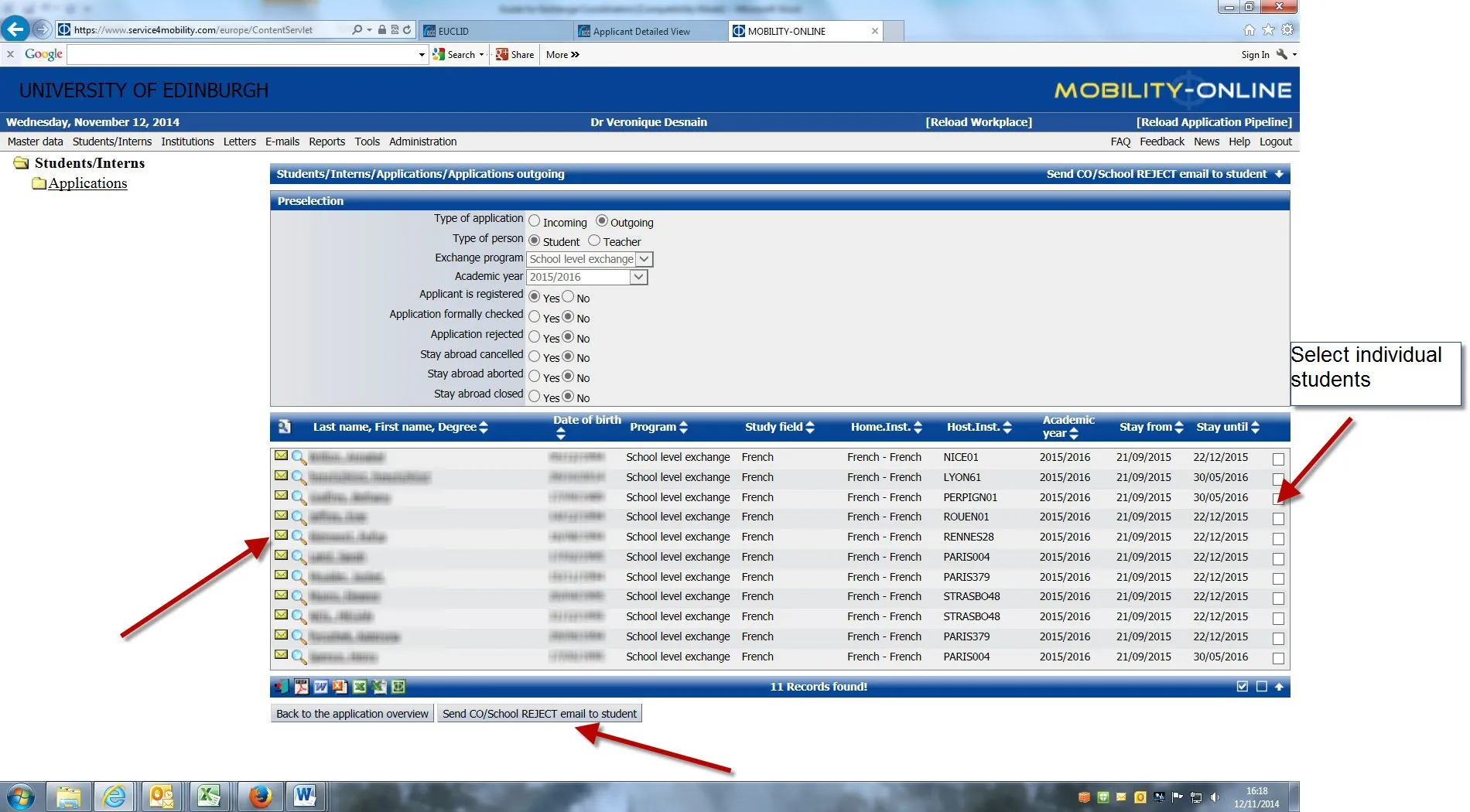Screen dimensions: 1470x812
Task: Open the Excel export of the results
Action: tap(358, 686)
